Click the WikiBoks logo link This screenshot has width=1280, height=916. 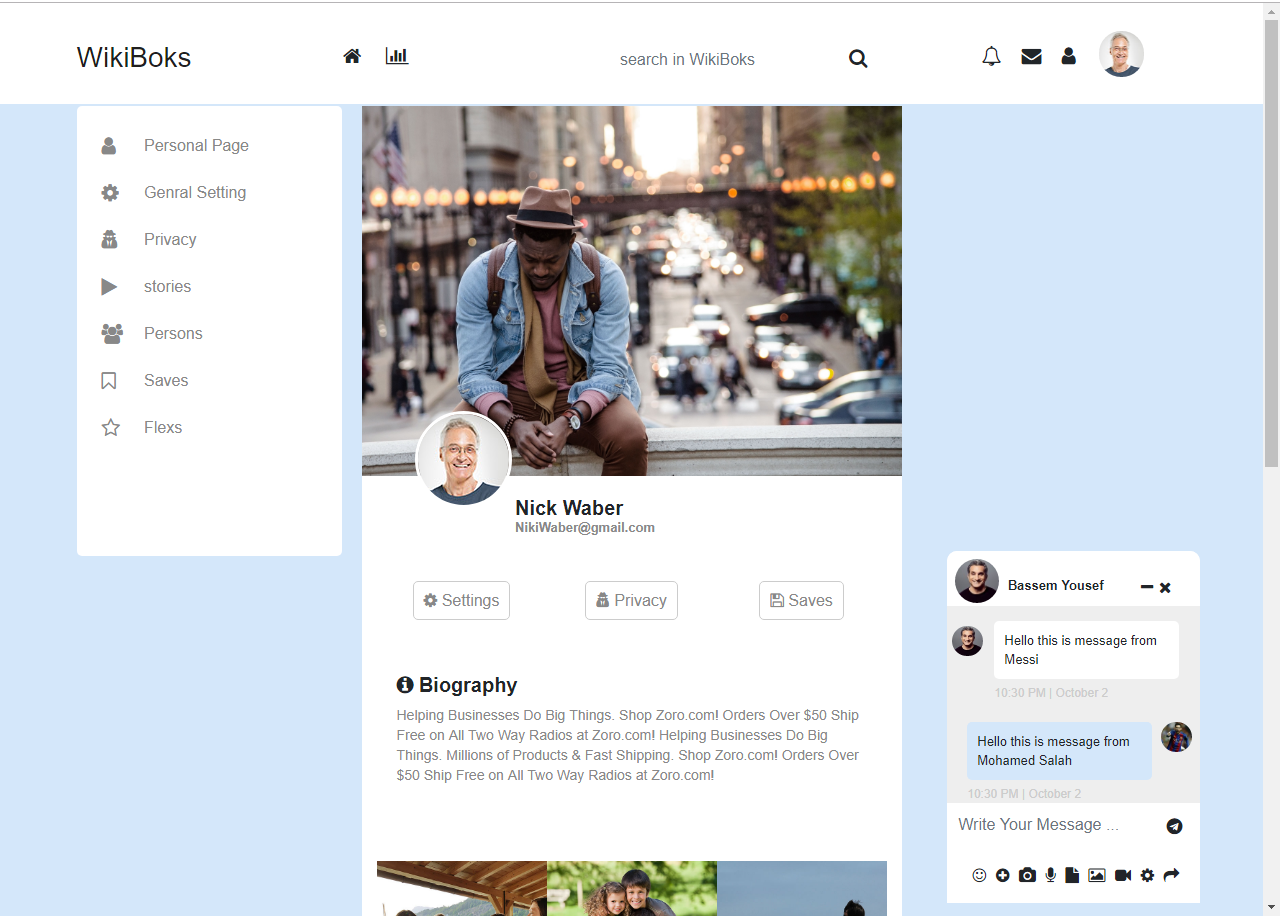point(134,58)
